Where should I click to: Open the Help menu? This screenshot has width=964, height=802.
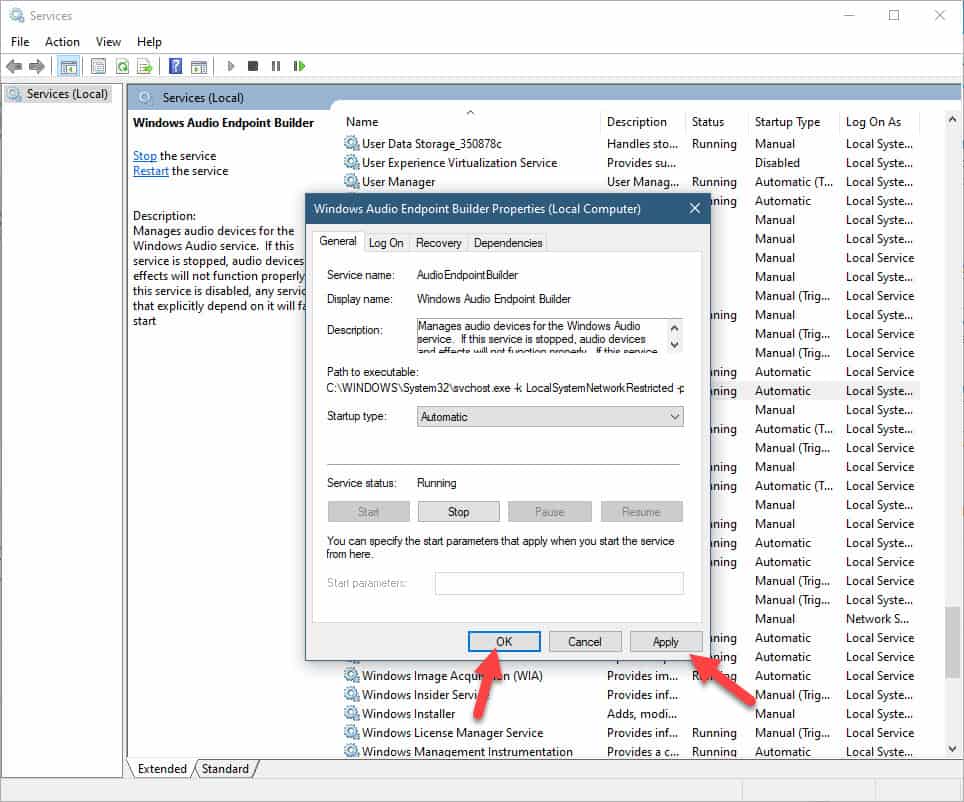(149, 42)
